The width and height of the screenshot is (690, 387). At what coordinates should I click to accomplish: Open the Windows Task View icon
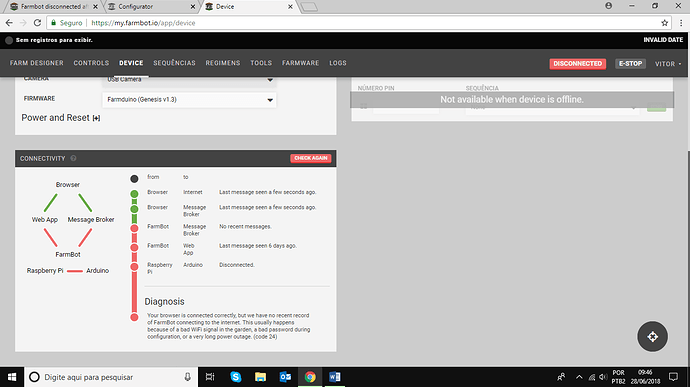(x=210, y=377)
